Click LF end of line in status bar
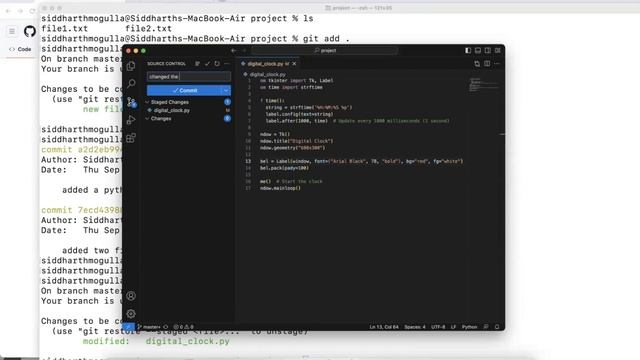Viewport: 640px width, 360px height. click(453, 327)
